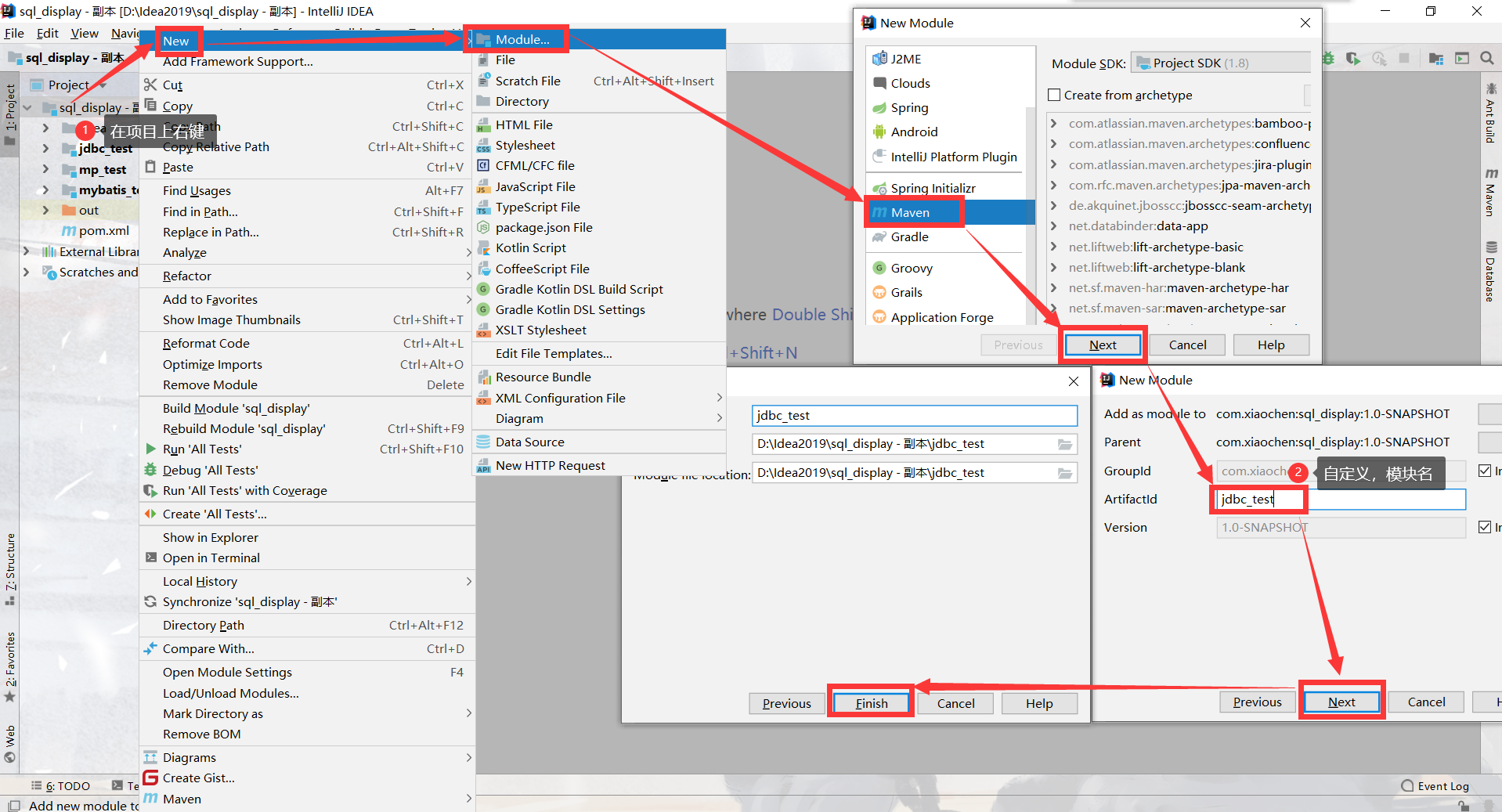Open the Edit menu
The width and height of the screenshot is (1502, 812).
click(48, 33)
